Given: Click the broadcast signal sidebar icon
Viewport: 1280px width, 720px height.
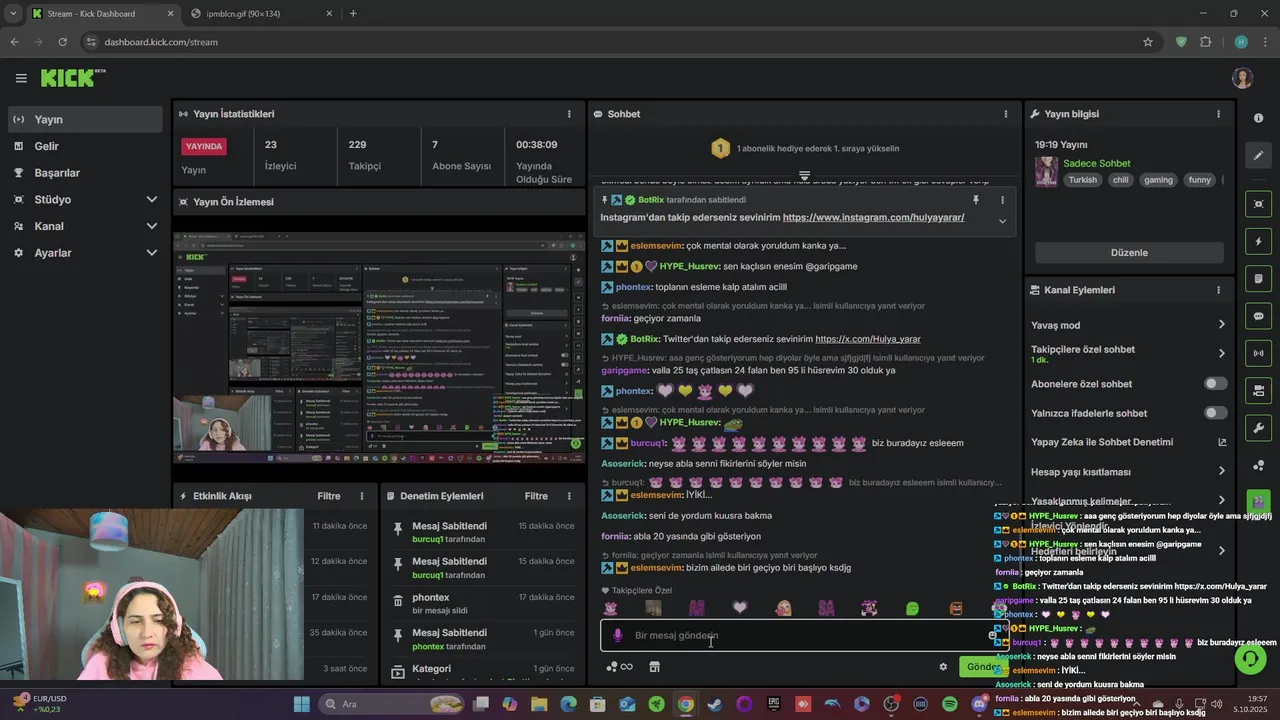Looking at the screenshot, I should [x=1258, y=353].
